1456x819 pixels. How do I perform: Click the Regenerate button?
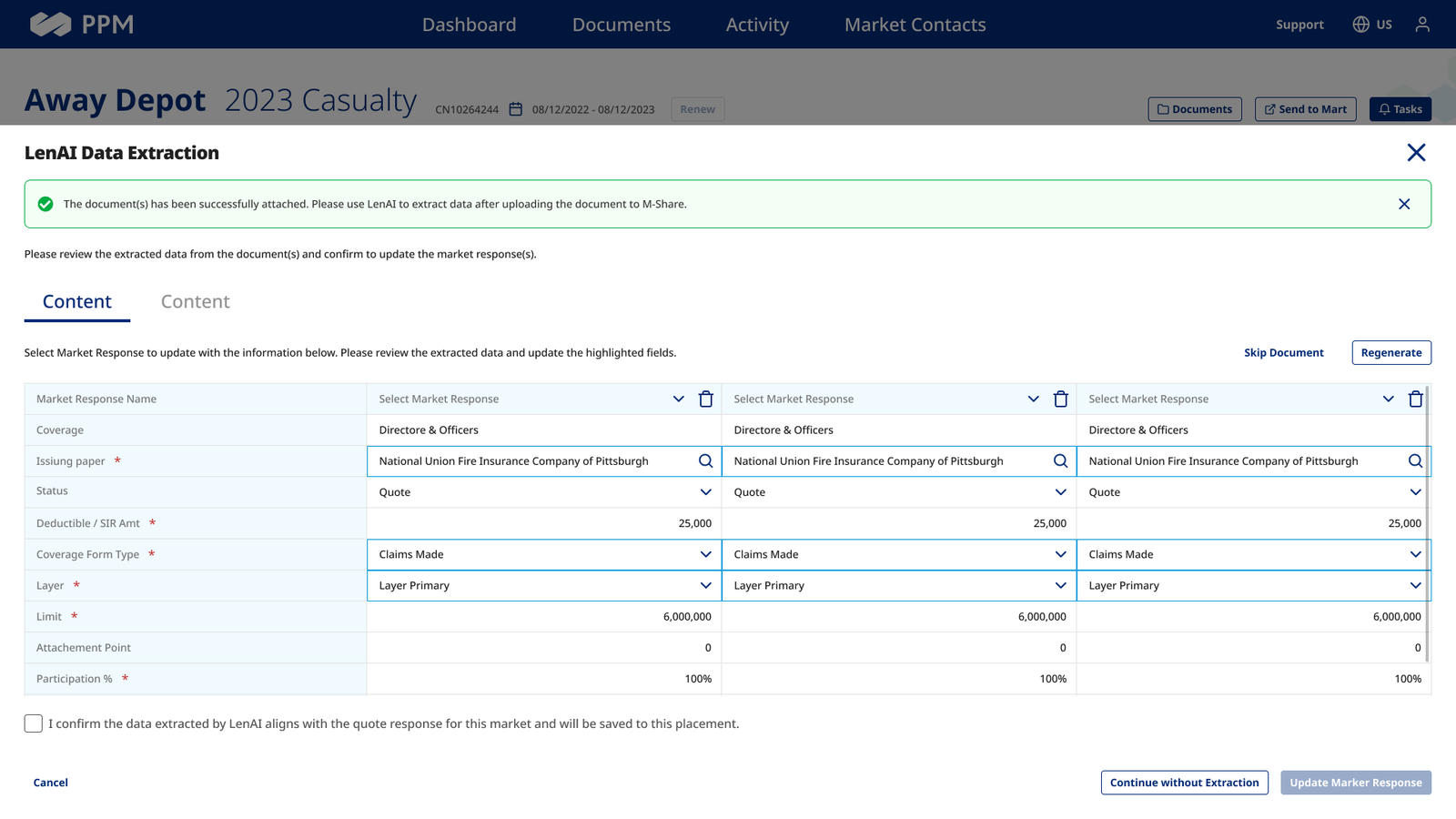coord(1391,352)
